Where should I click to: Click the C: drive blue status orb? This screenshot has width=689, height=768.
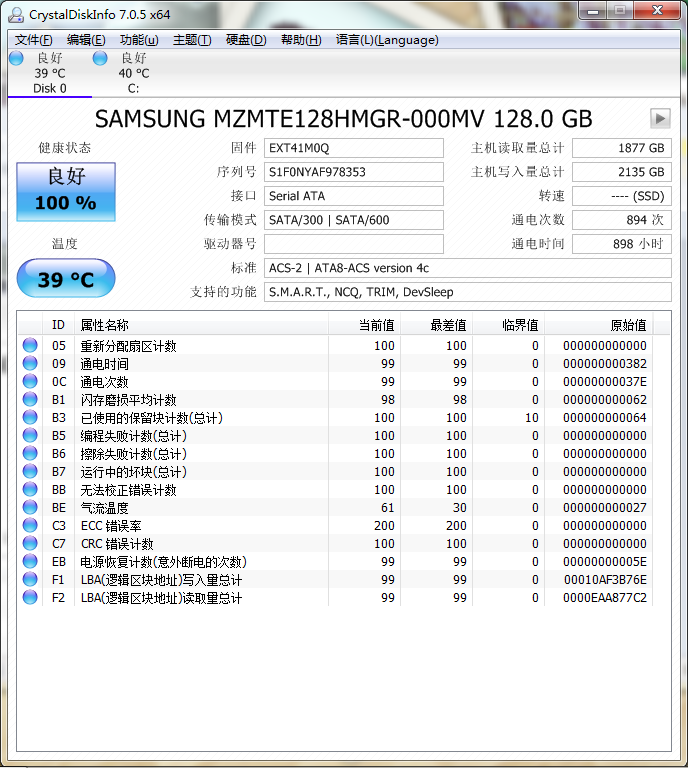click(x=100, y=58)
